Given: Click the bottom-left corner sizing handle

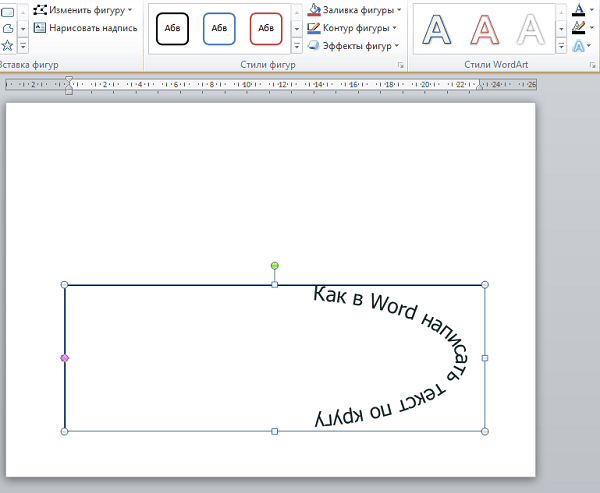Looking at the screenshot, I should [64, 431].
